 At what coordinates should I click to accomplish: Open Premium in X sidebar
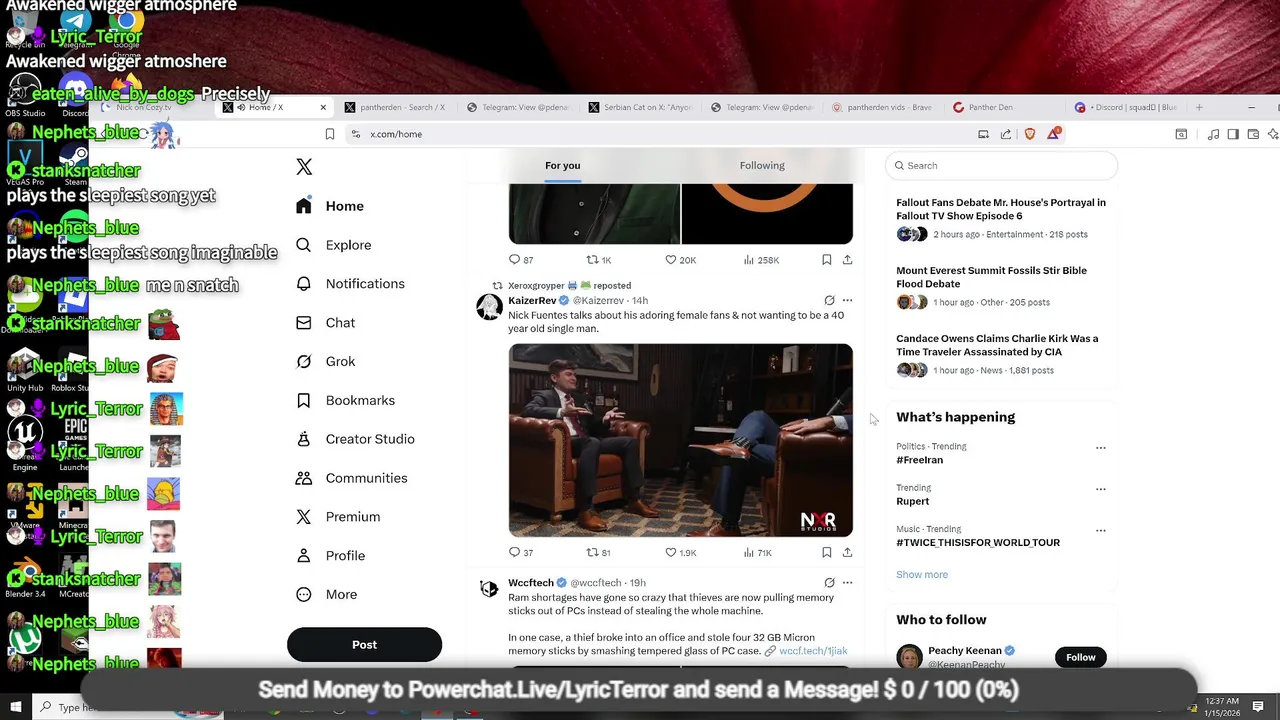pyautogui.click(x=338, y=517)
